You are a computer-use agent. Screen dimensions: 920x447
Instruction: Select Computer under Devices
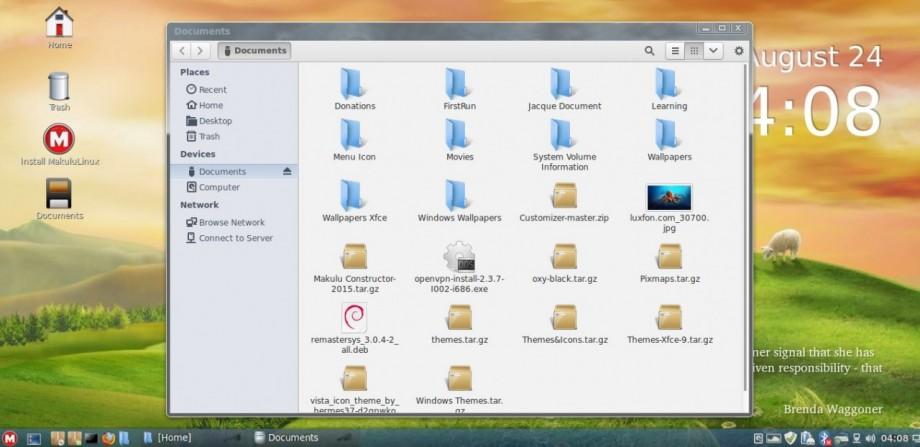(x=212, y=187)
